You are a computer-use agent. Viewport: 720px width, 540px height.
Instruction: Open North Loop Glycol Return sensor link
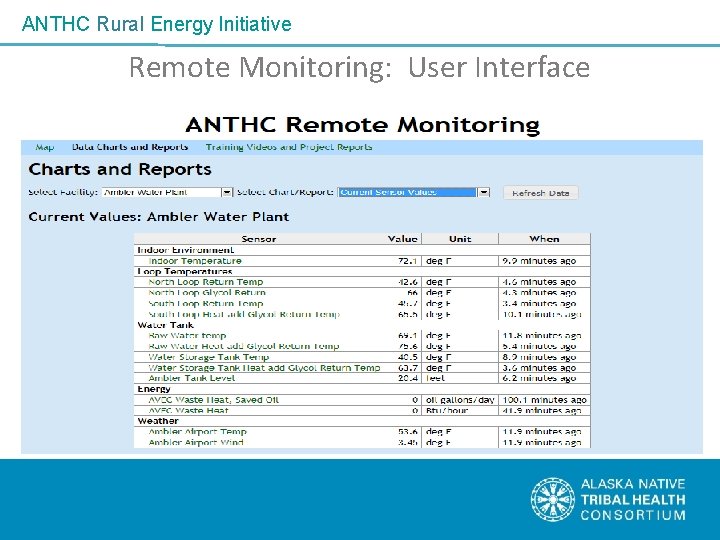[x=207, y=292]
